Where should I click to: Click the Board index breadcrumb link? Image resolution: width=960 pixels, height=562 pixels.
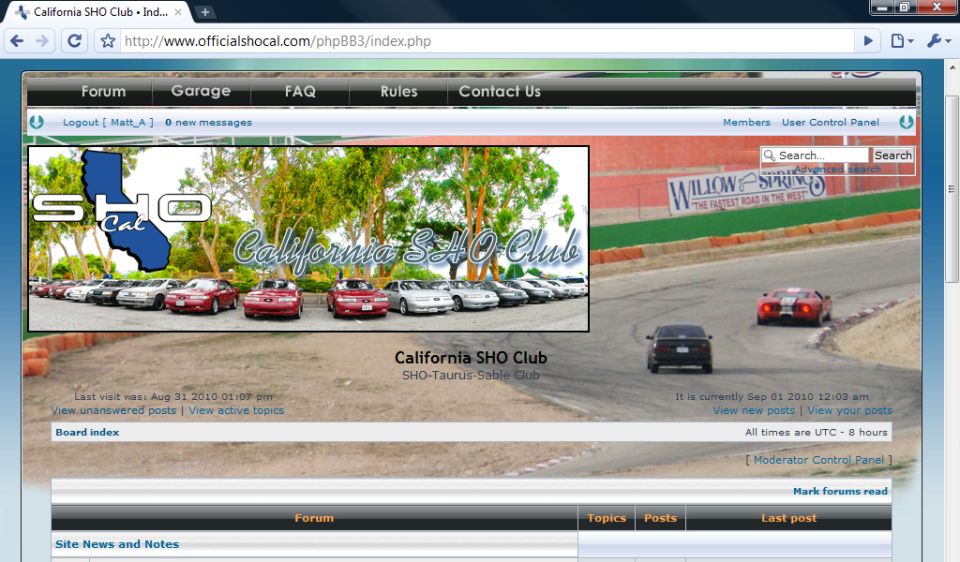[88, 432]
